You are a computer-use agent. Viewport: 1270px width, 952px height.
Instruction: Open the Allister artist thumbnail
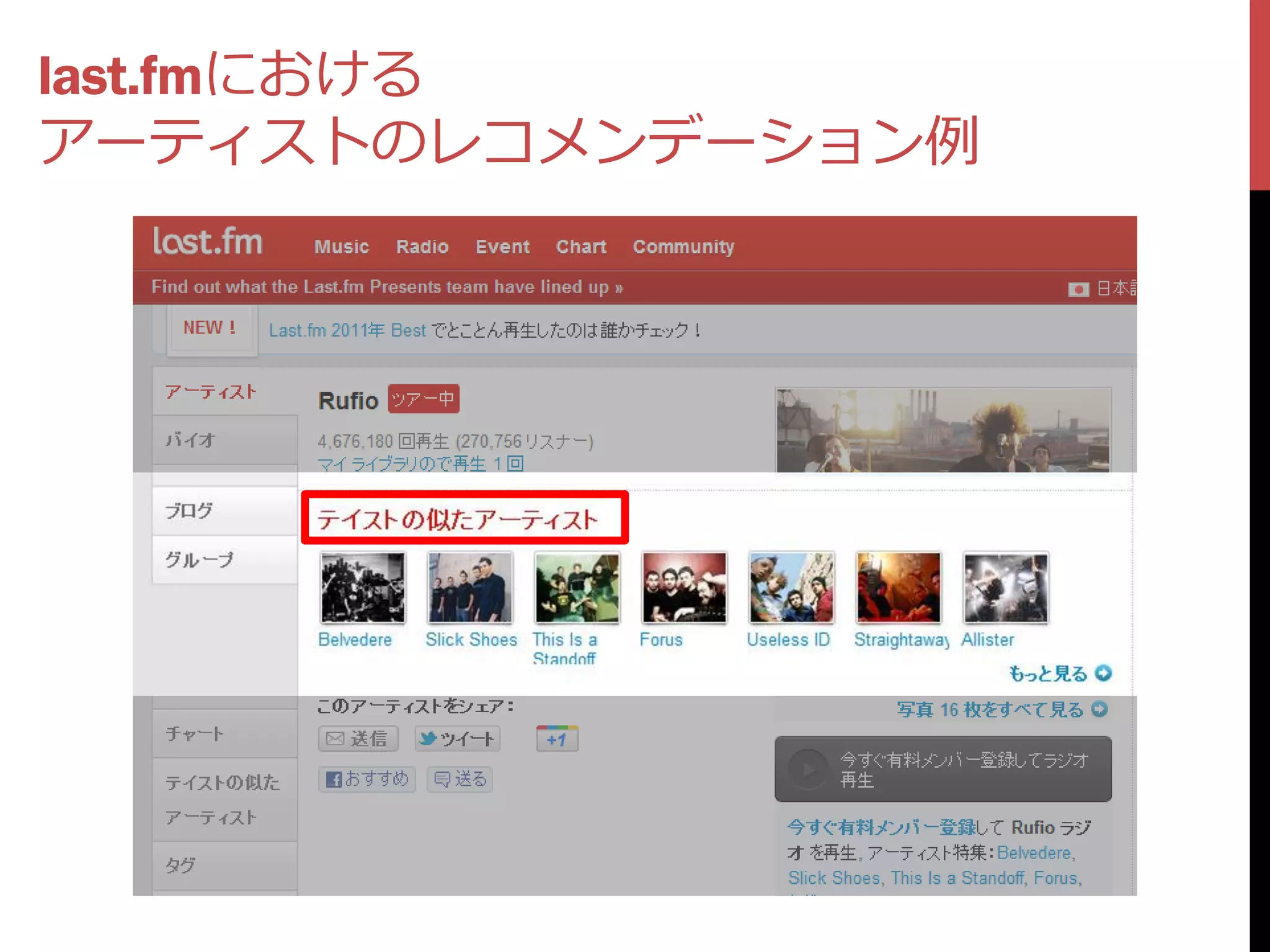coord(1006,588)
